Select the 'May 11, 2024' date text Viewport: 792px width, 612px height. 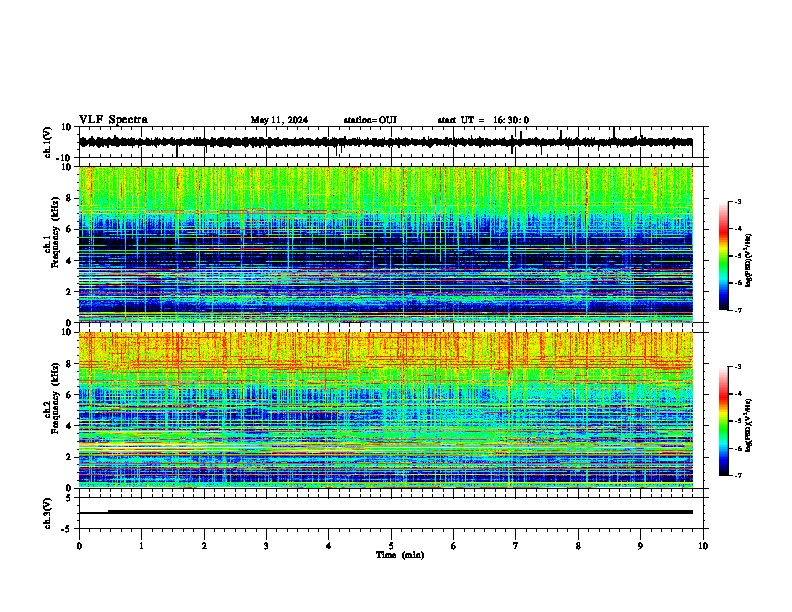[279, 120]
